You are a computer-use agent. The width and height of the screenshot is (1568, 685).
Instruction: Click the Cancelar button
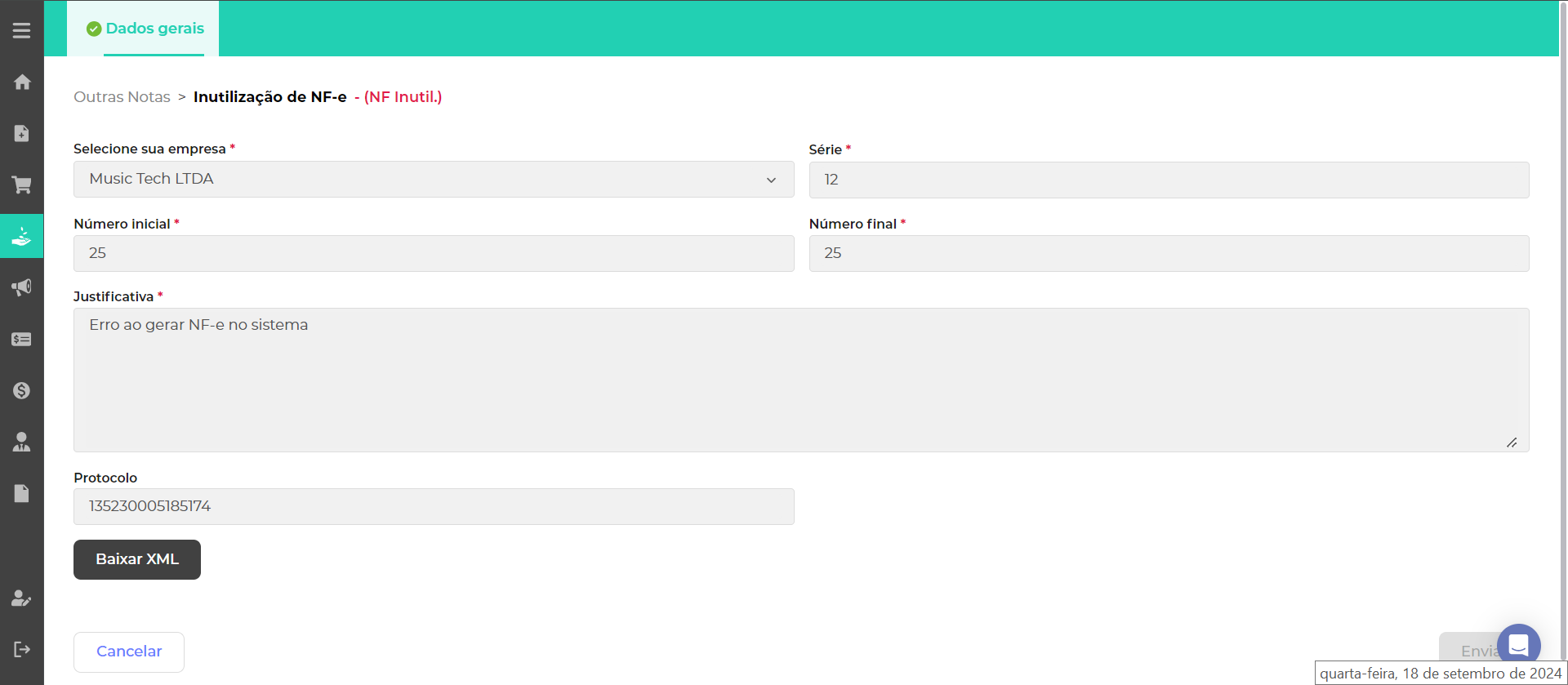click(x=129, y=652)
